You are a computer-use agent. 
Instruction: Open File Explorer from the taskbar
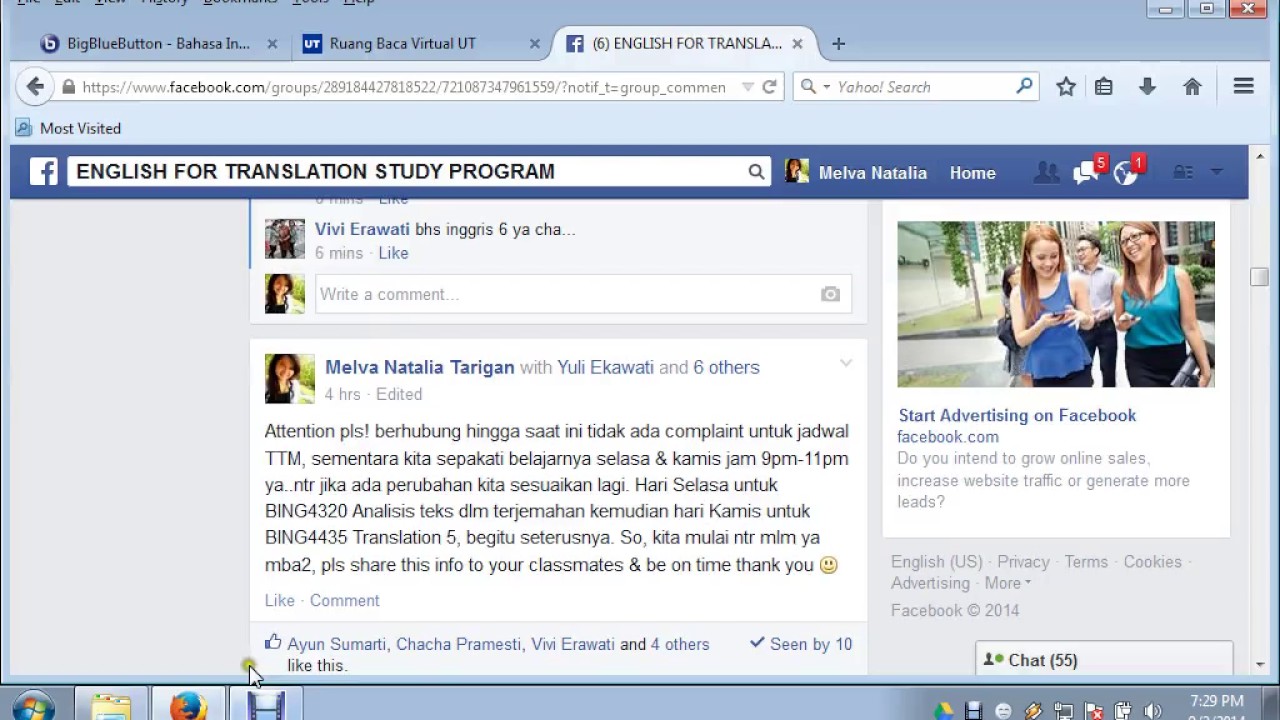click(x=111, y=706)
